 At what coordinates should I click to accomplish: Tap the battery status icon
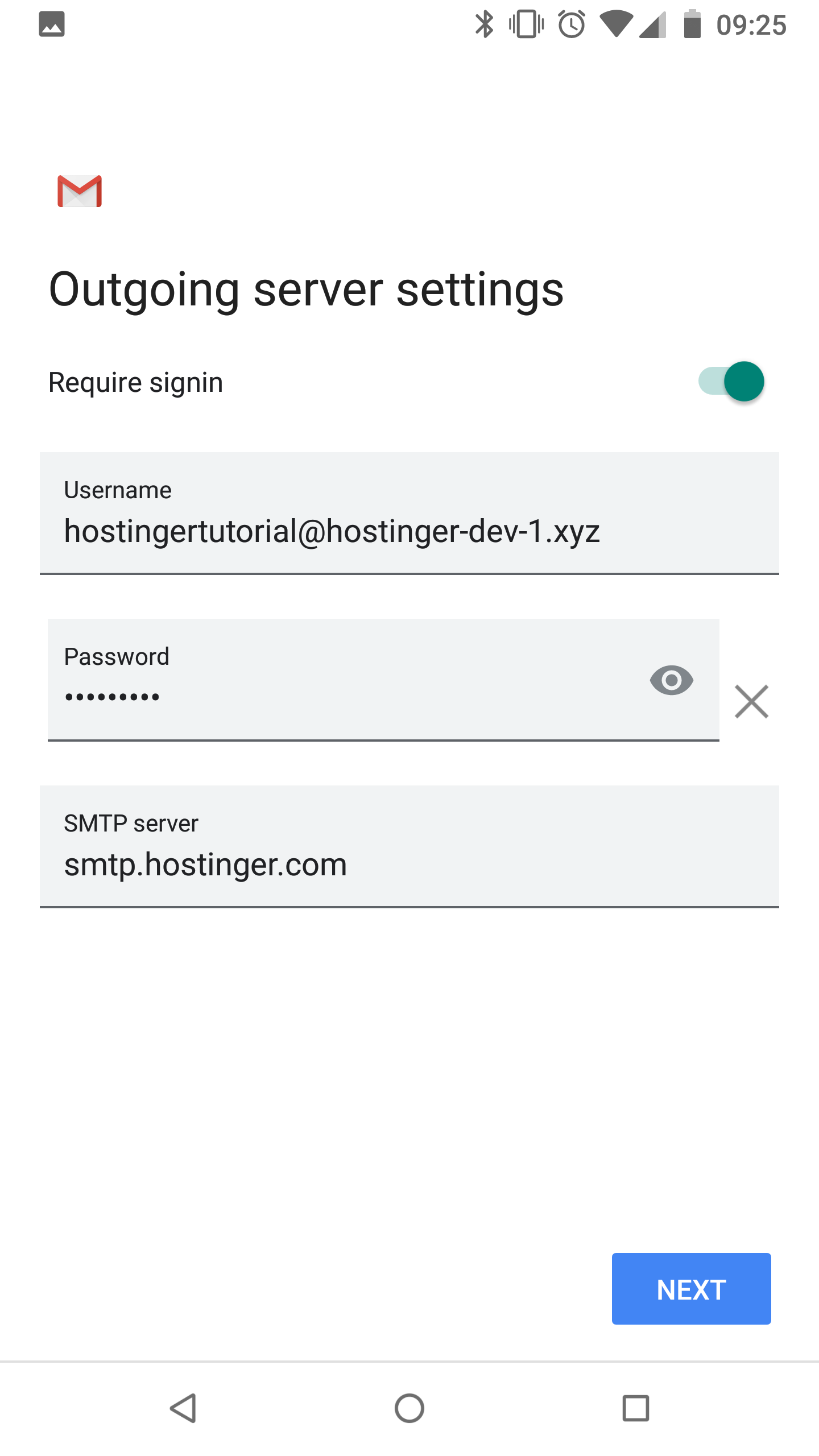tap(692, 24)
